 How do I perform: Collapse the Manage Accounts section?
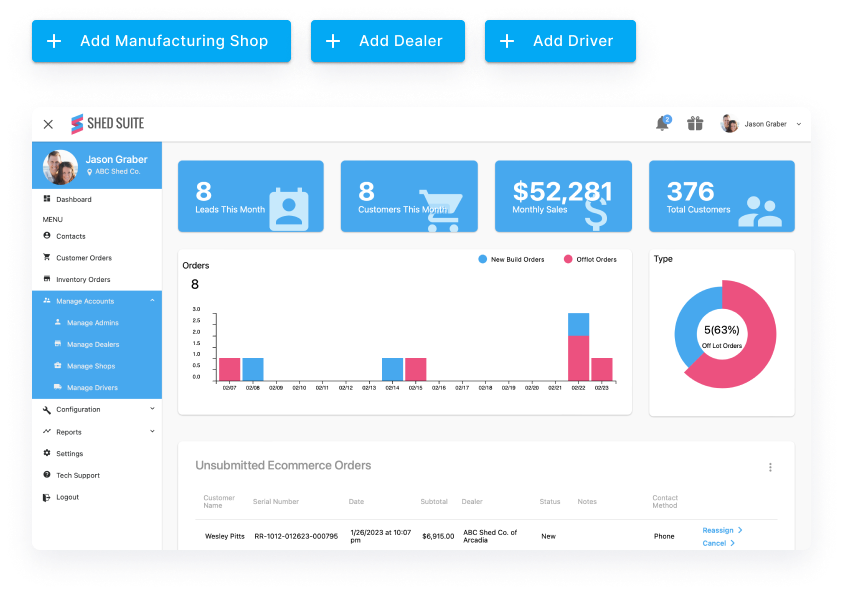(151, 300)
